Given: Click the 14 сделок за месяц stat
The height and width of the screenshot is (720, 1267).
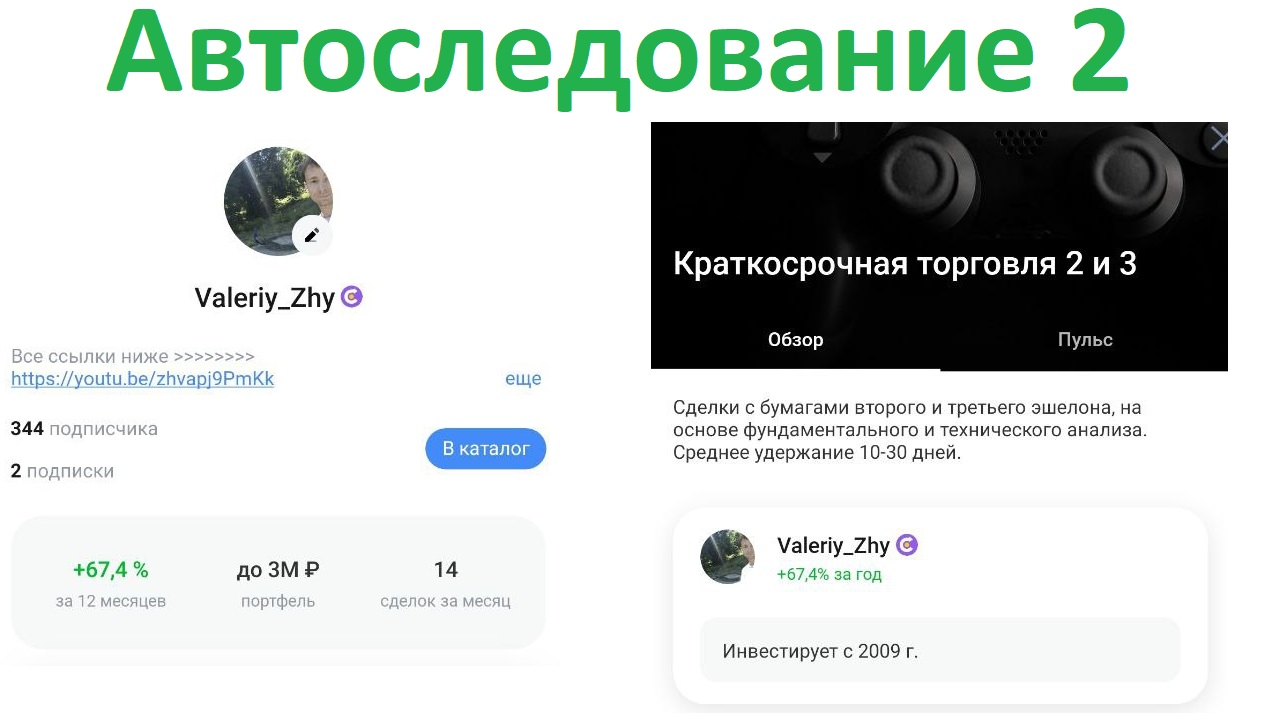Looking at the screenshot, I should (x=445, y=584).
